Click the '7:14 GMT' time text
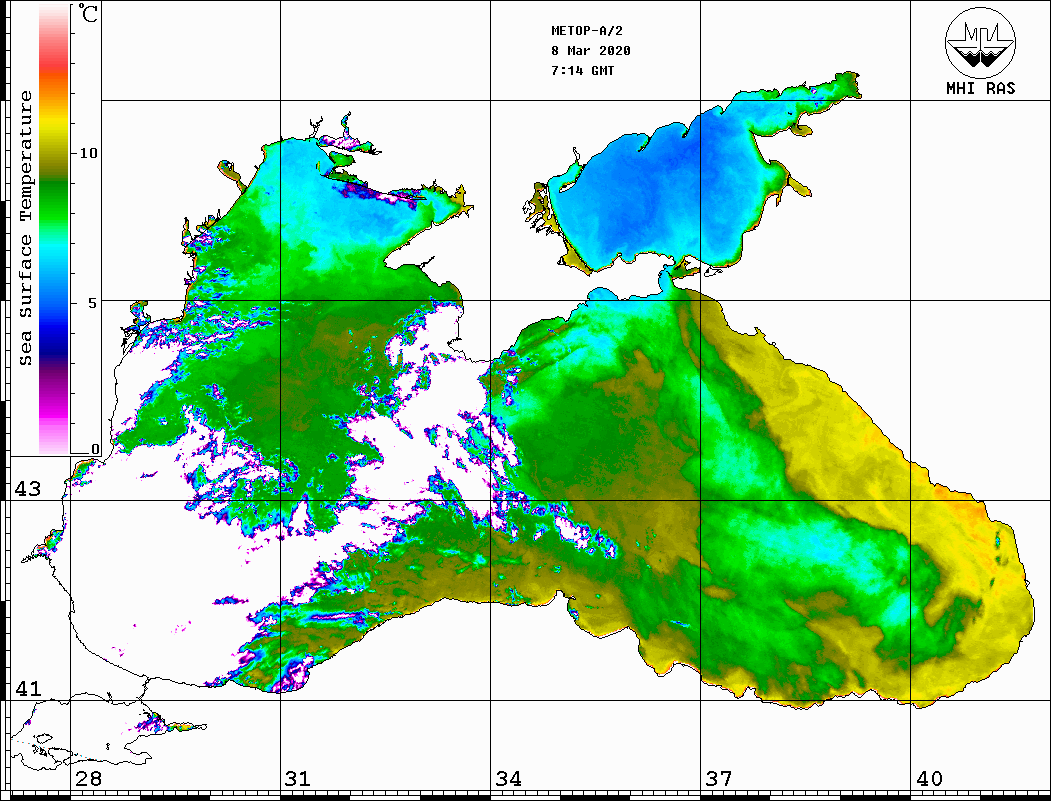 [582, 70]
